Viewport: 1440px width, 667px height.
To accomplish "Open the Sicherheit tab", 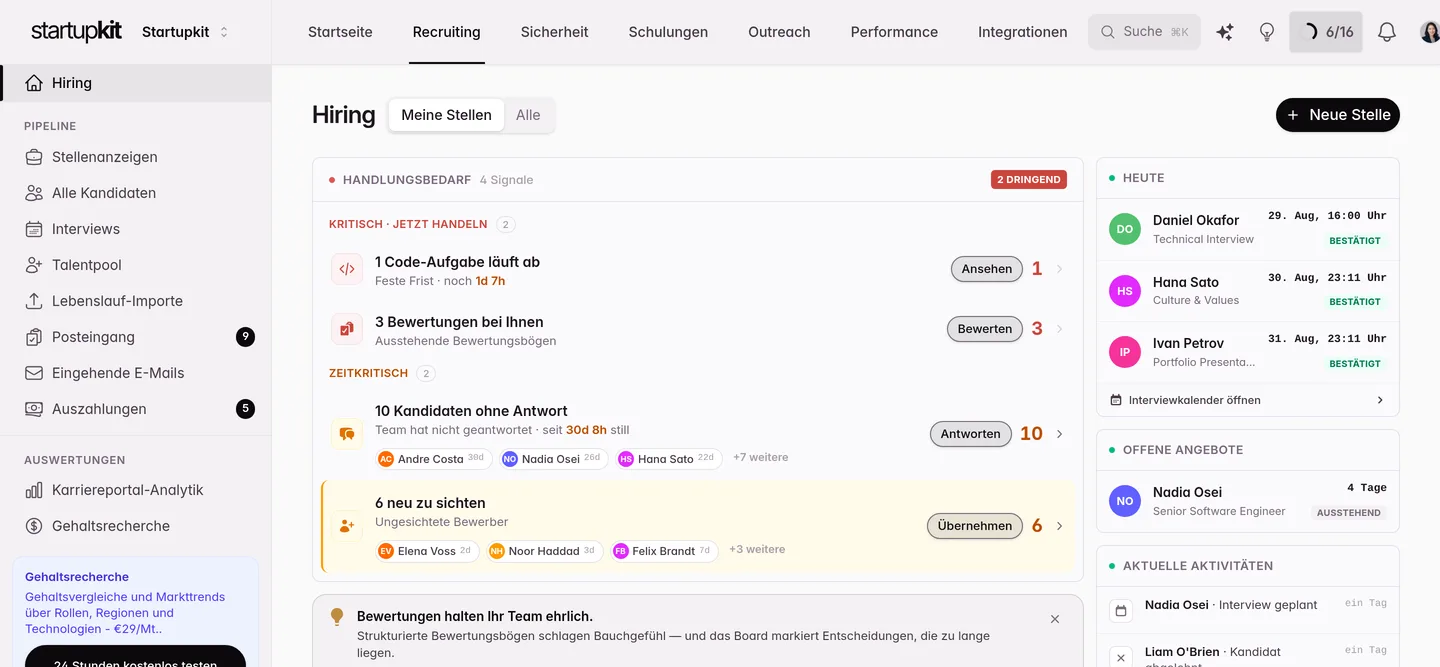I will 554,32.
